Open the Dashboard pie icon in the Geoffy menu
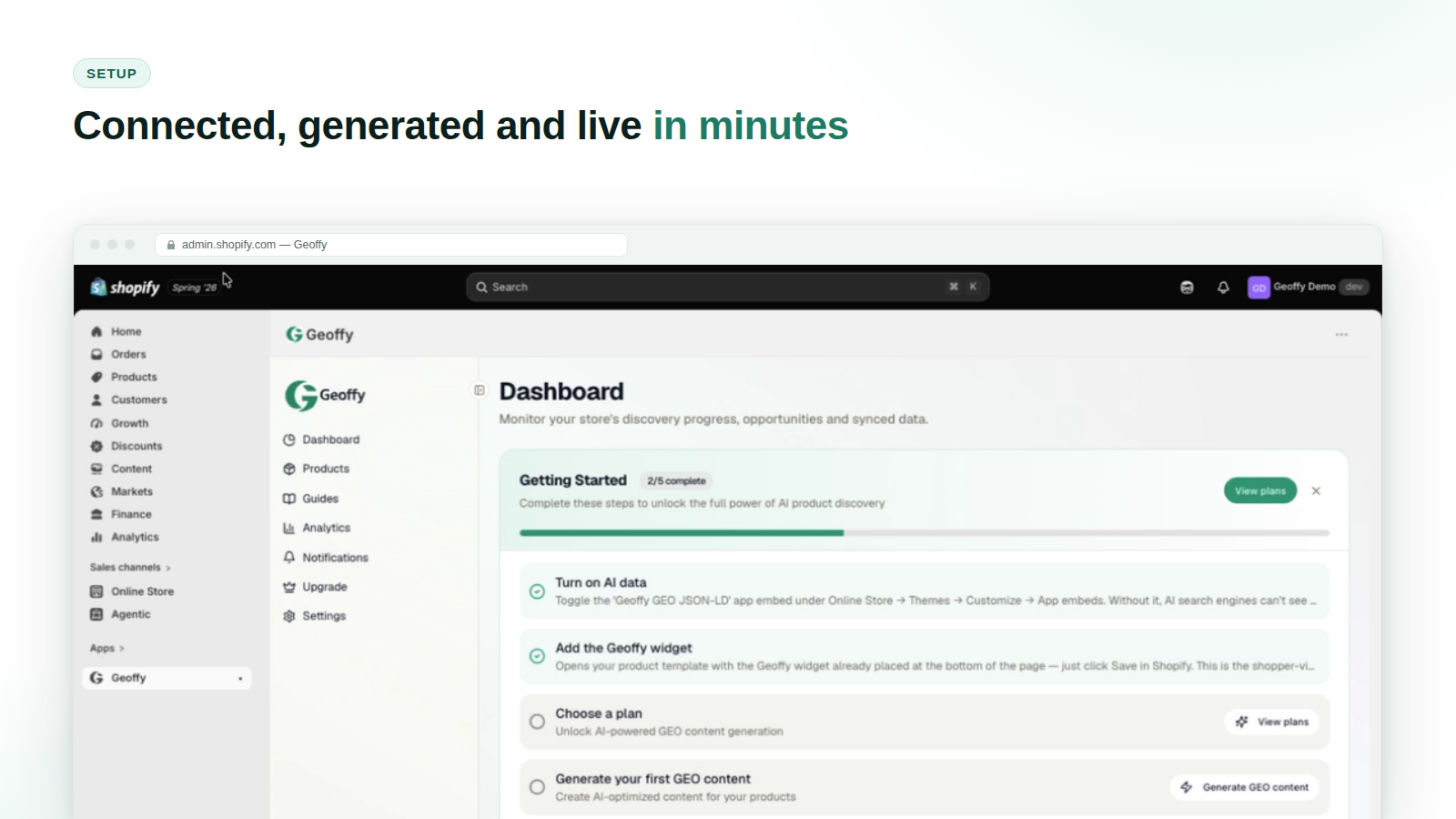 pyautogui.click(x=289, y=440)
